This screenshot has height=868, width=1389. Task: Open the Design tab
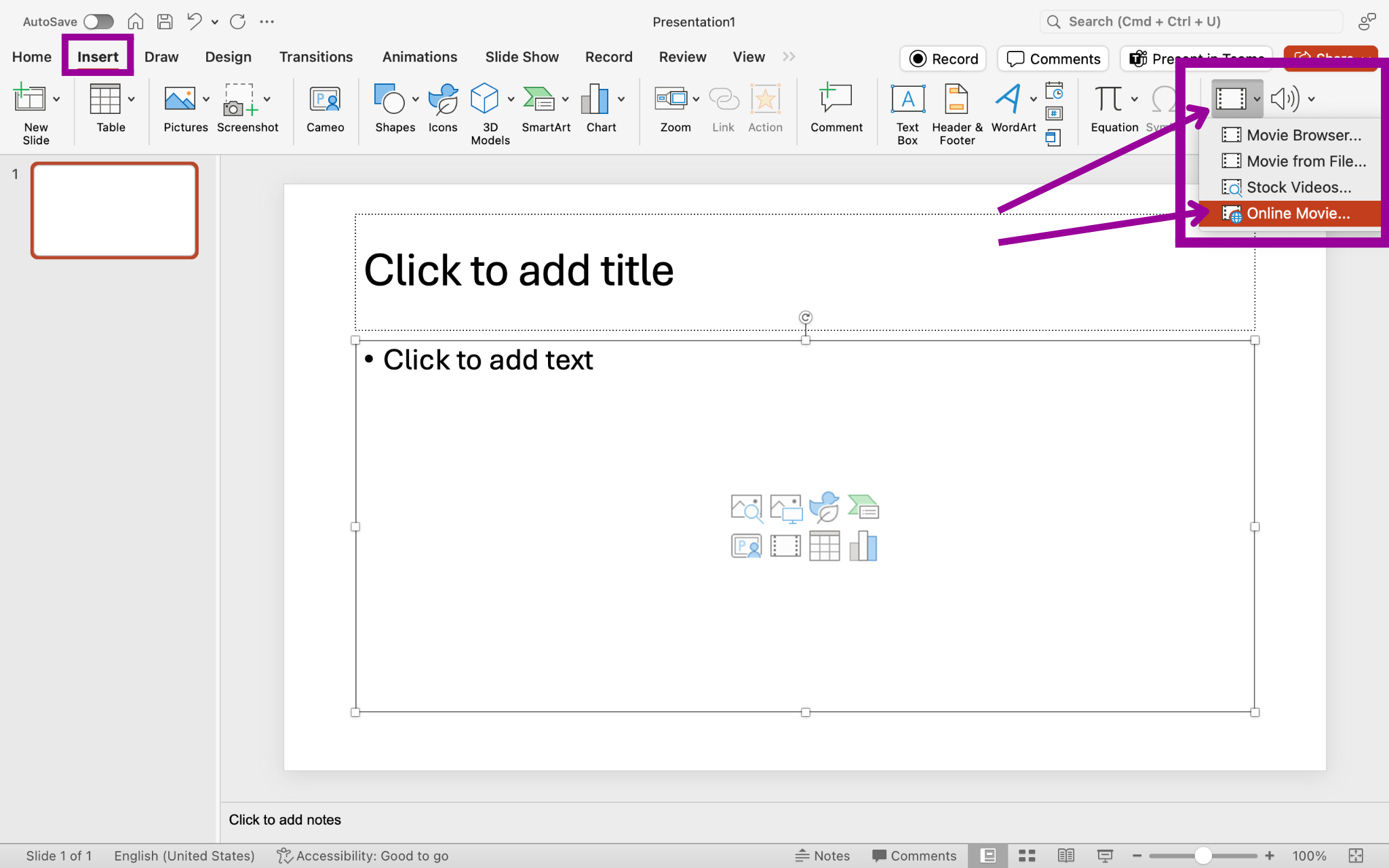click(x=229, y=57)
